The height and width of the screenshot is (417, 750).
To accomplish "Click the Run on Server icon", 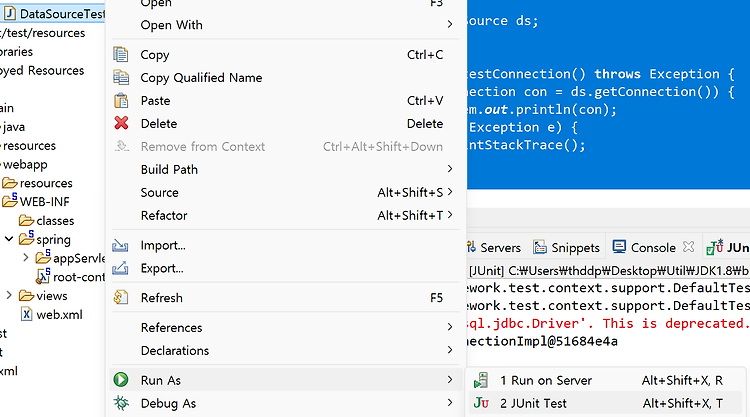I will click(x=481, y=380).
